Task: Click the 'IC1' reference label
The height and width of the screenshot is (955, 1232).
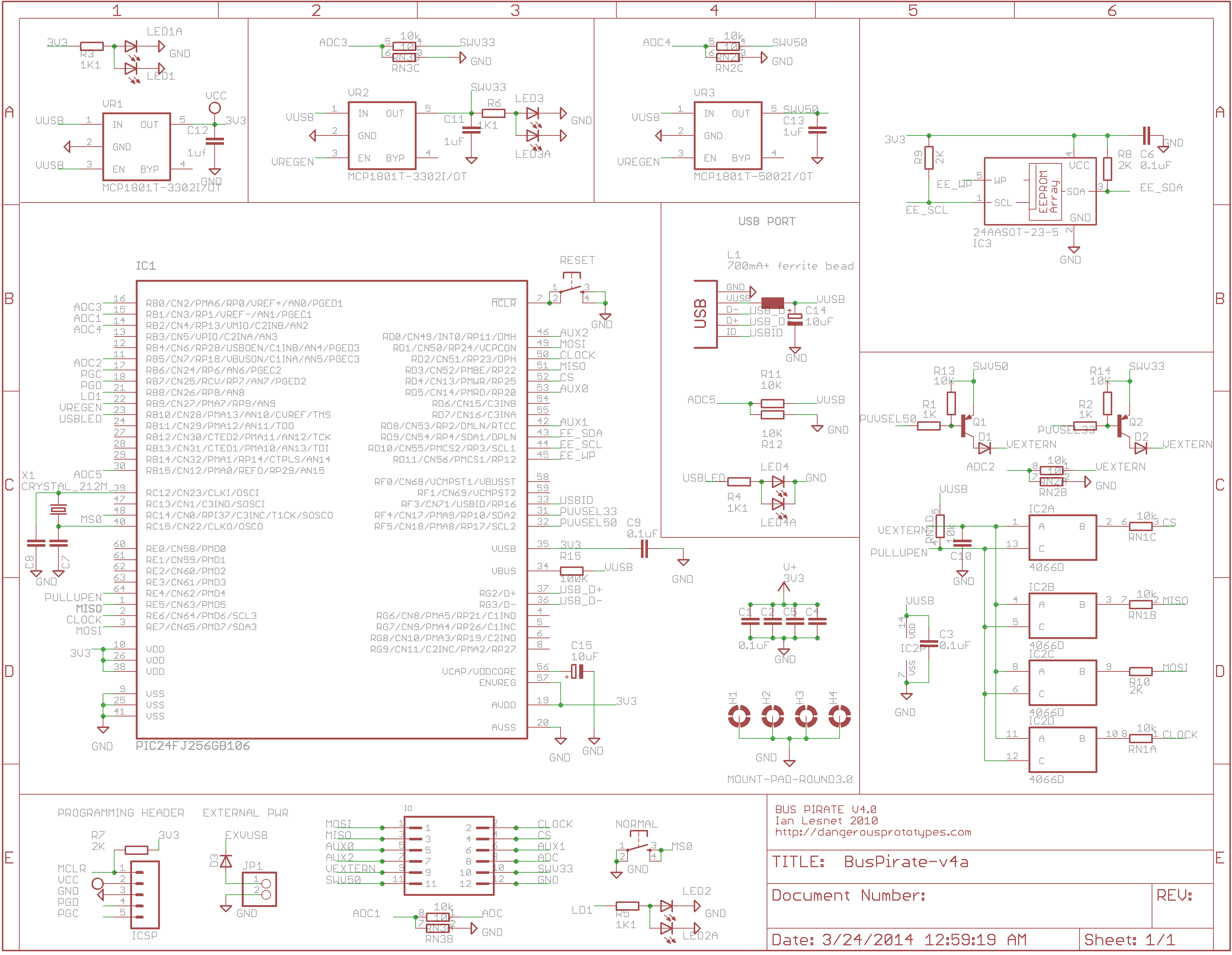Action: tap(145, 266)
